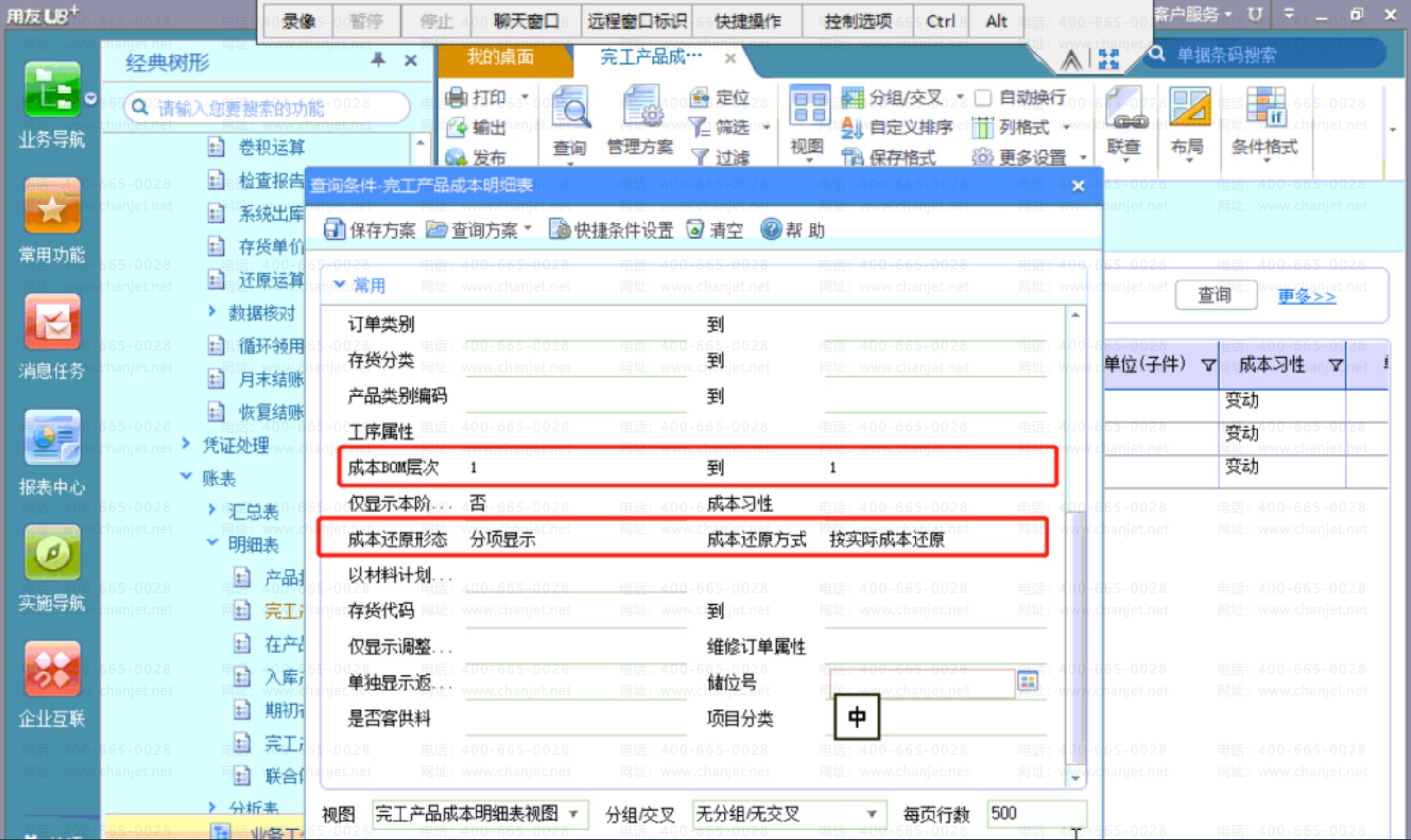1411x840 pixels.
Task: Click 保存方案 save icon in dialog
Action: 334,230
